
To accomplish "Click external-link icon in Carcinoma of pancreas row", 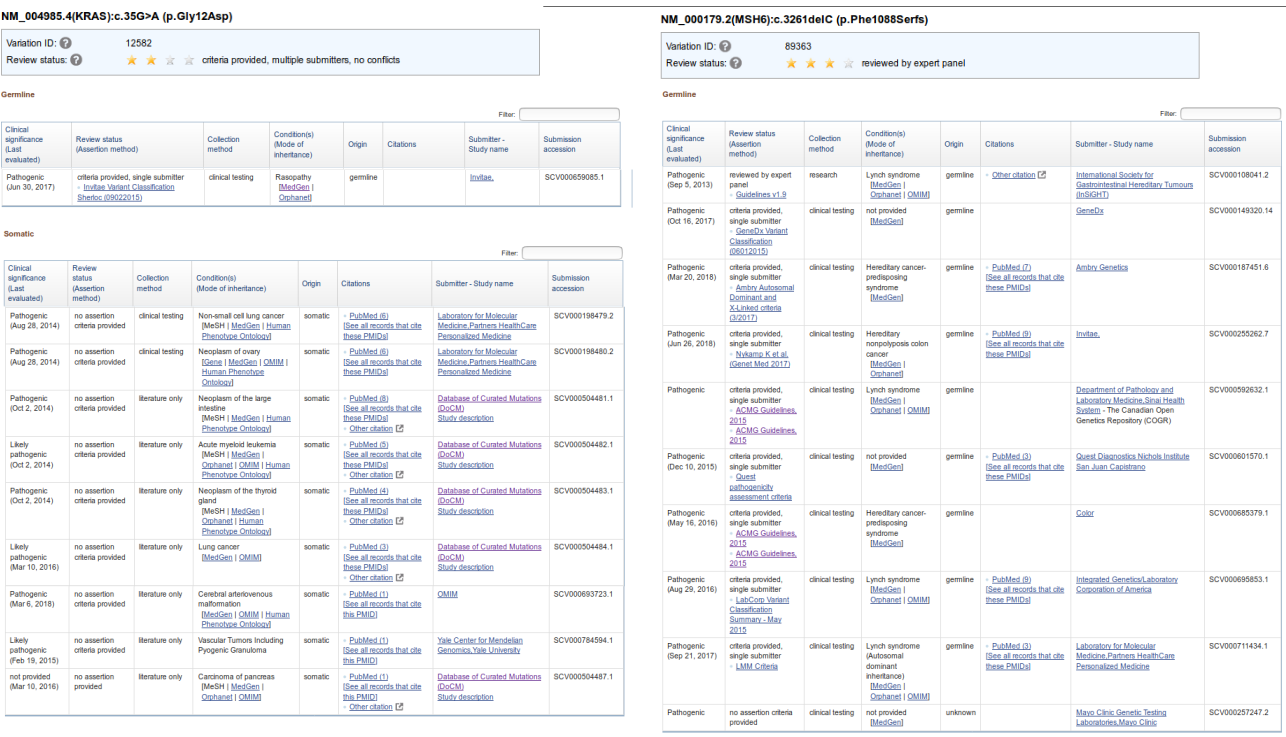I will pyautogui.click(x=400, y=707).
